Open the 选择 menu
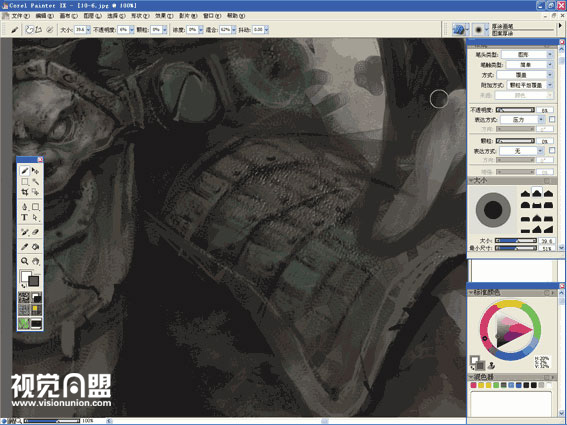The height and width of the screenshot is (425, 567). tap(116, 16)
